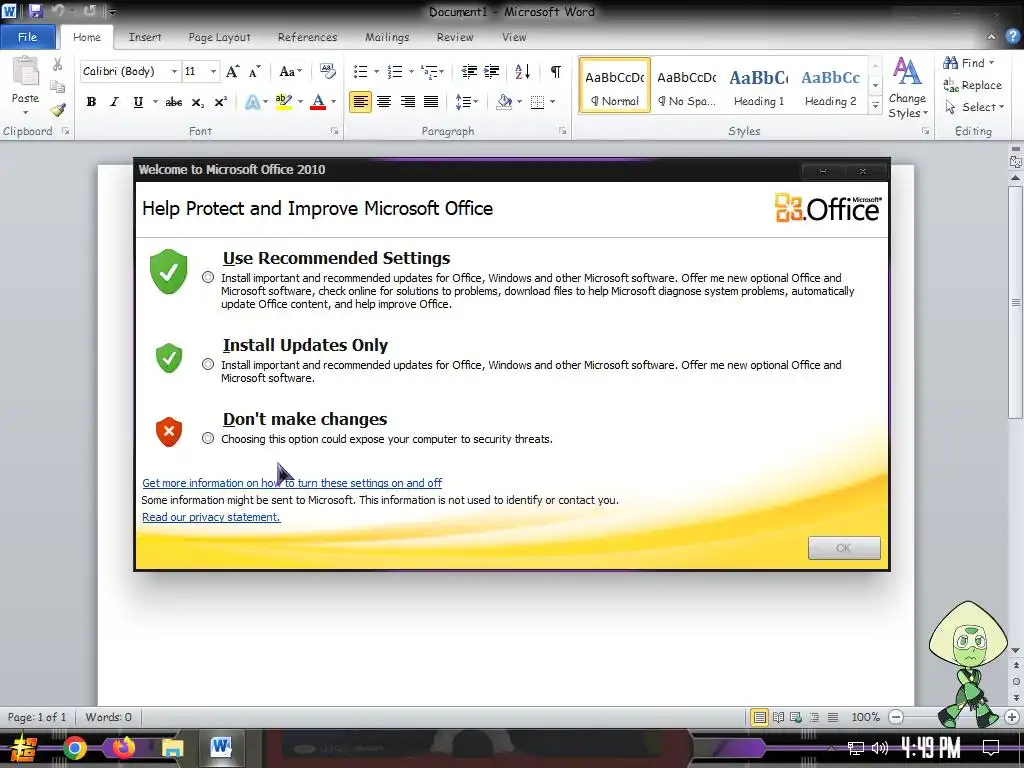Center the paragraph text

pos(384,102)
